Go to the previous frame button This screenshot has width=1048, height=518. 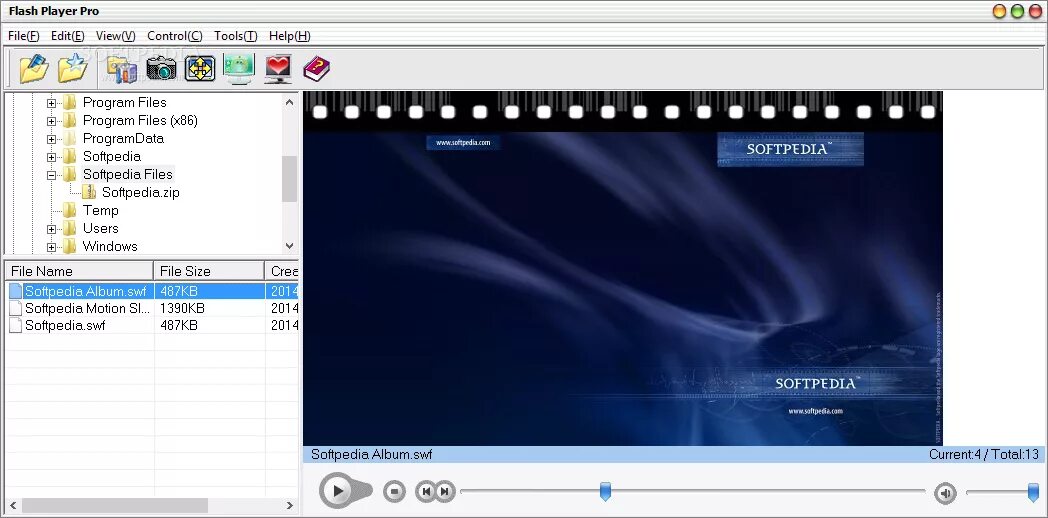[426, 492]
